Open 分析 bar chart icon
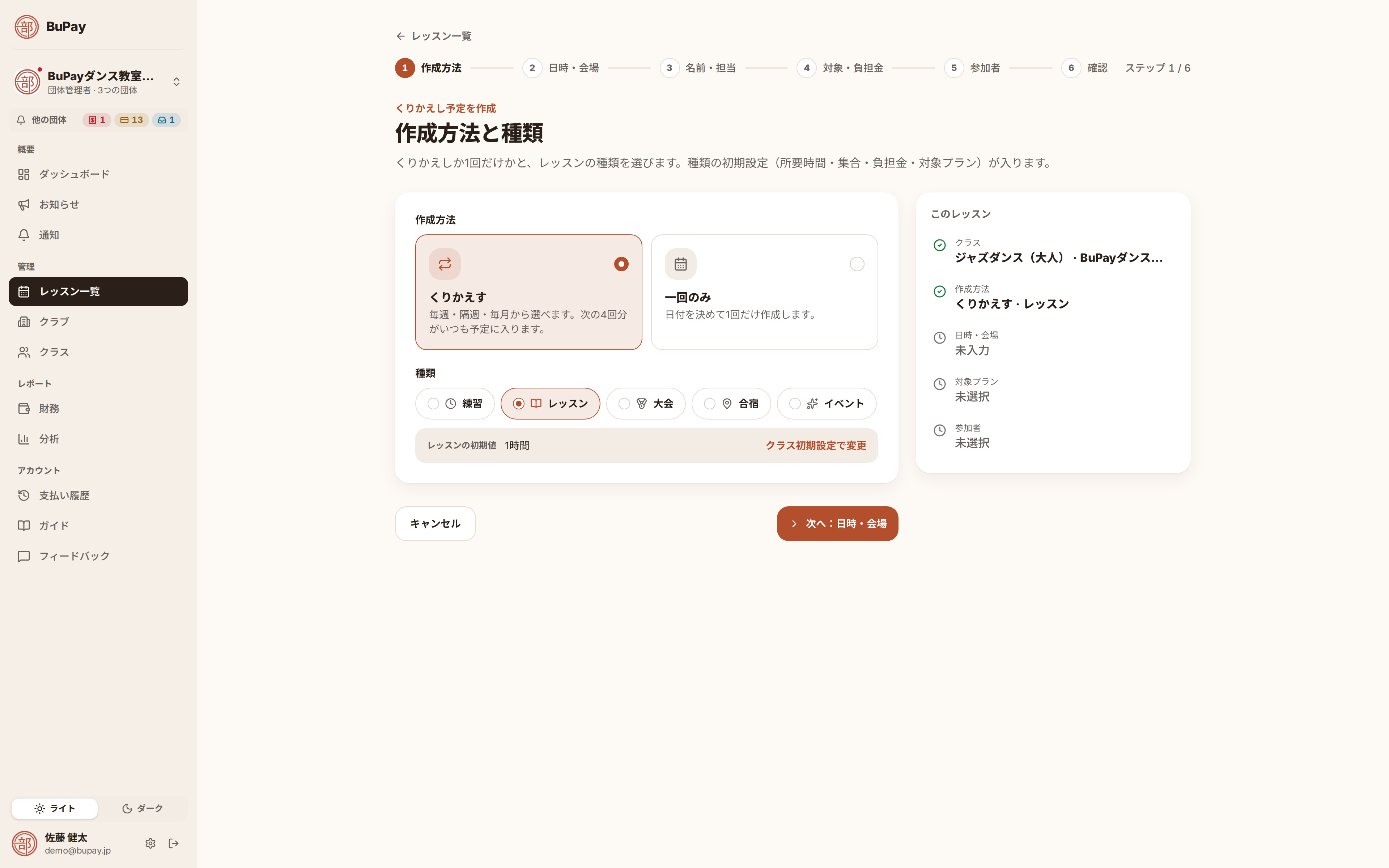 click(24, 439)
